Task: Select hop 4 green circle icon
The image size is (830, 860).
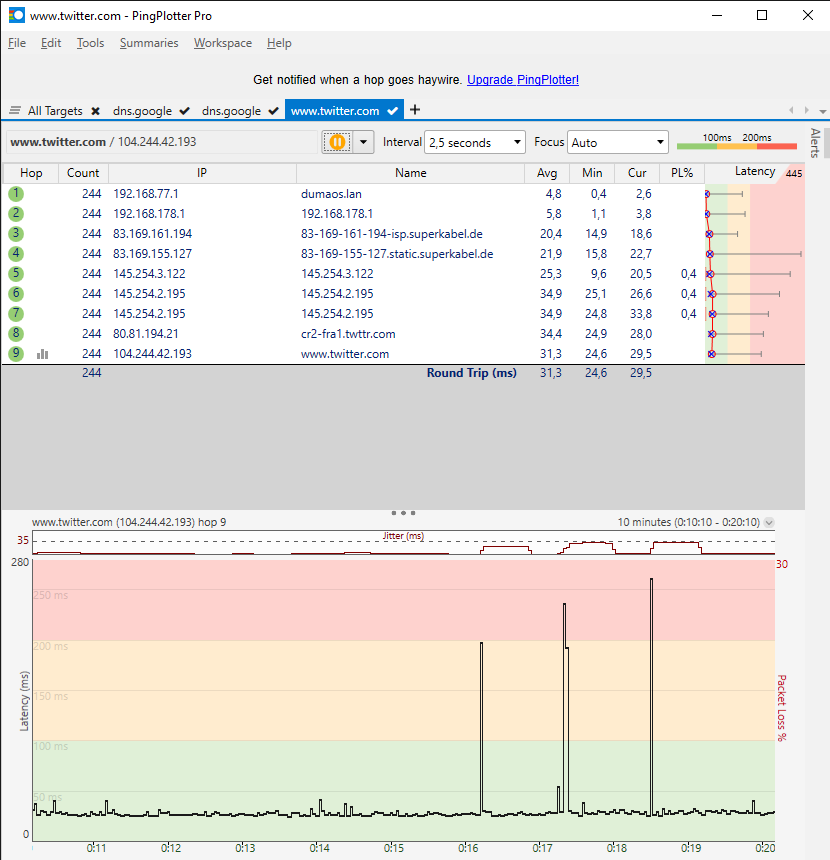Action: 16,253
